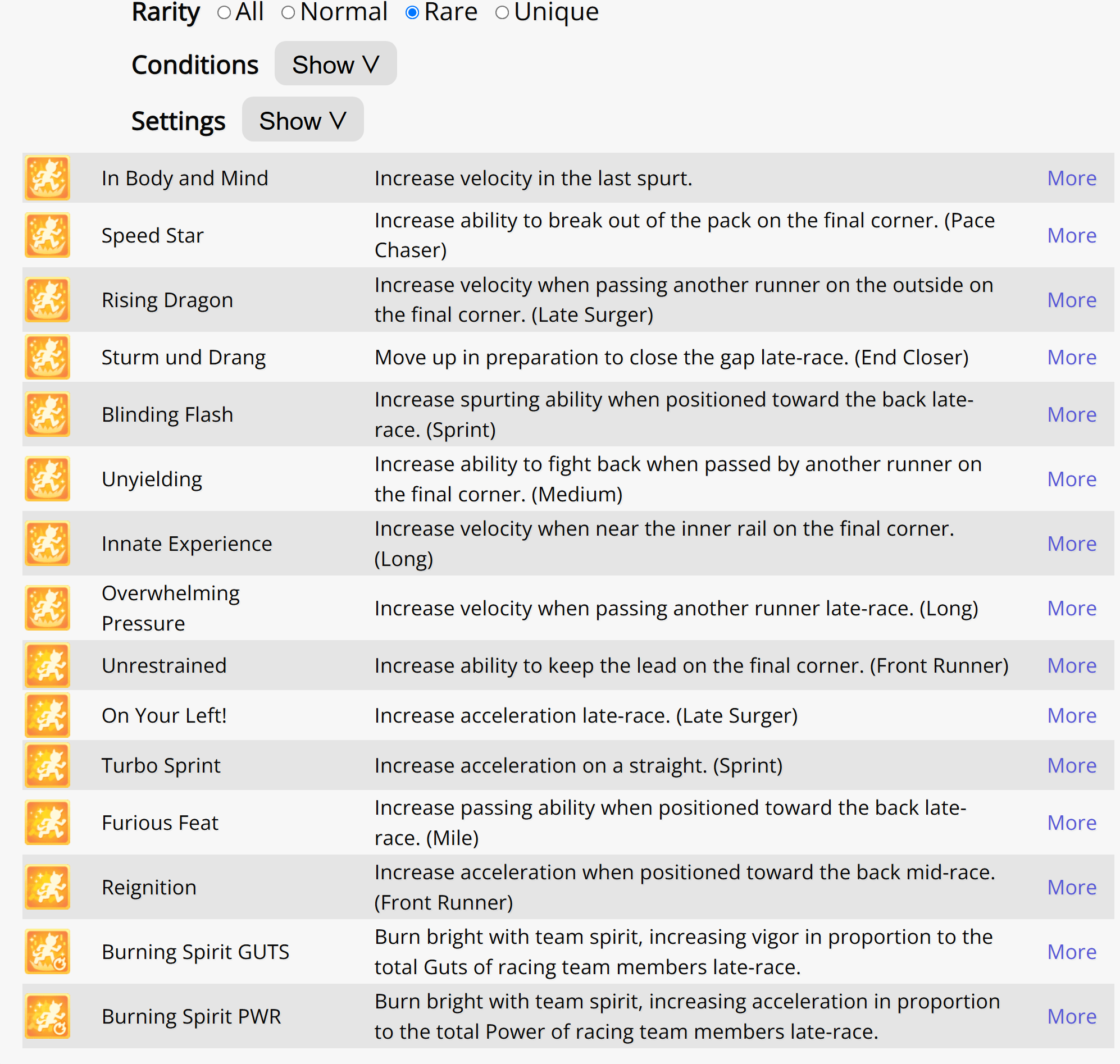Open More for Burning Spirit GUTS
The image size is (1120, 1064).
[1072, 952]
